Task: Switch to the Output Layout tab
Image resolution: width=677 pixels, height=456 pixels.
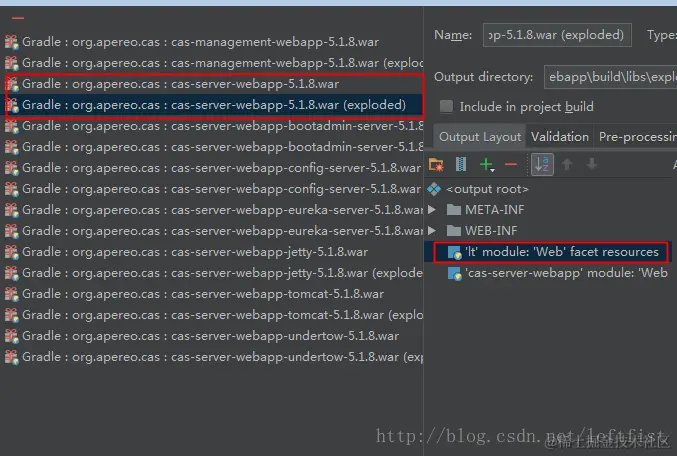Action: (480, 137)
